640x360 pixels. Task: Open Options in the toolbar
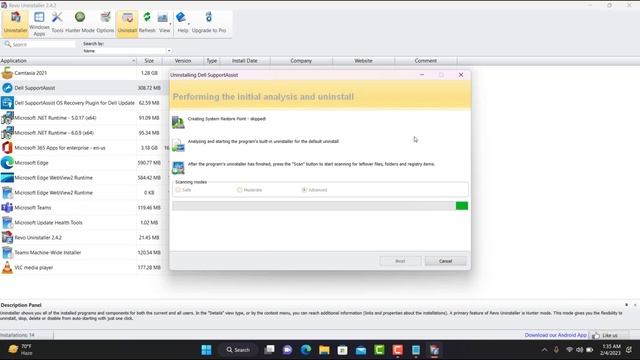pos(105,22)
